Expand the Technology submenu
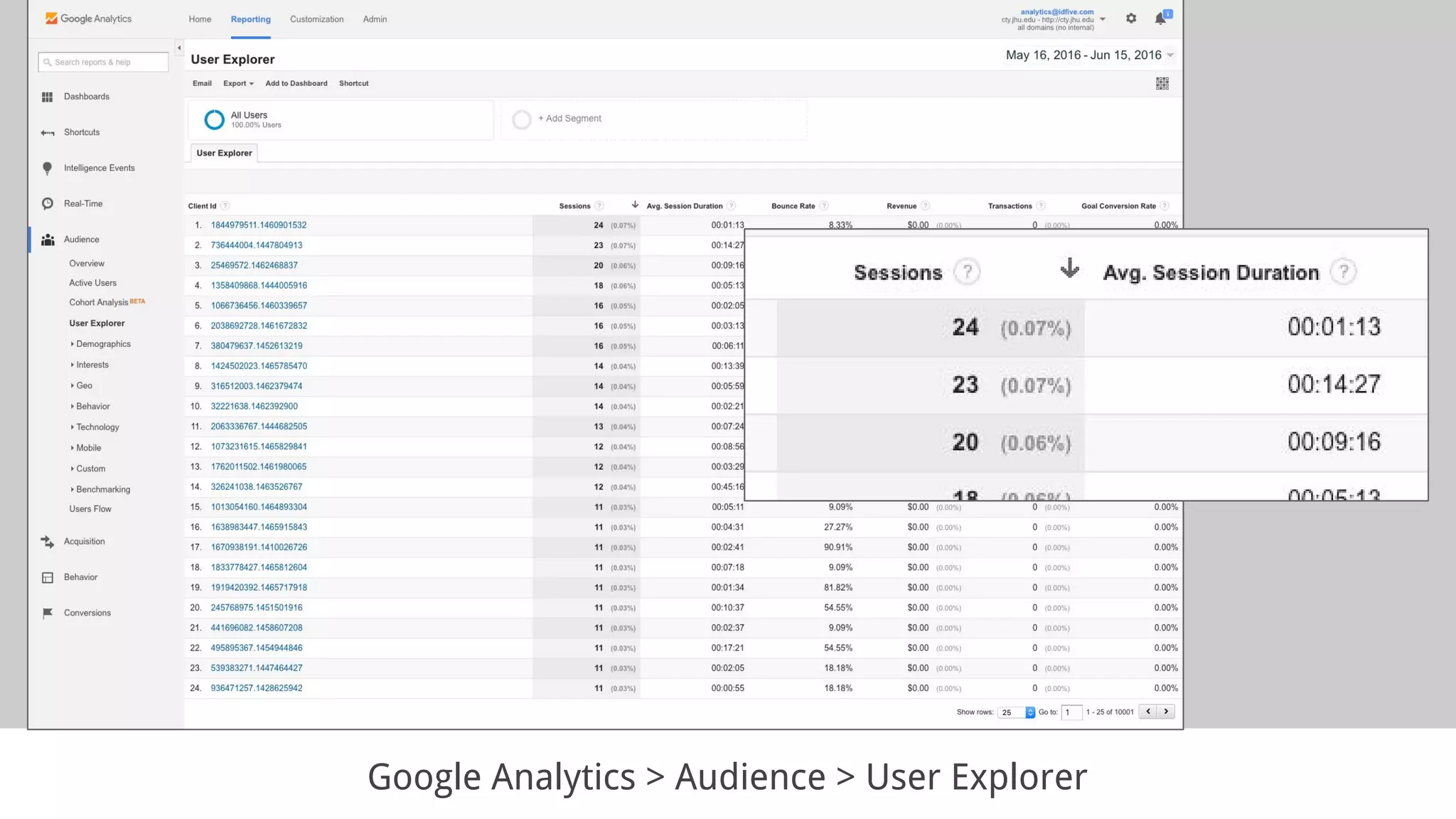 point(95,427)
